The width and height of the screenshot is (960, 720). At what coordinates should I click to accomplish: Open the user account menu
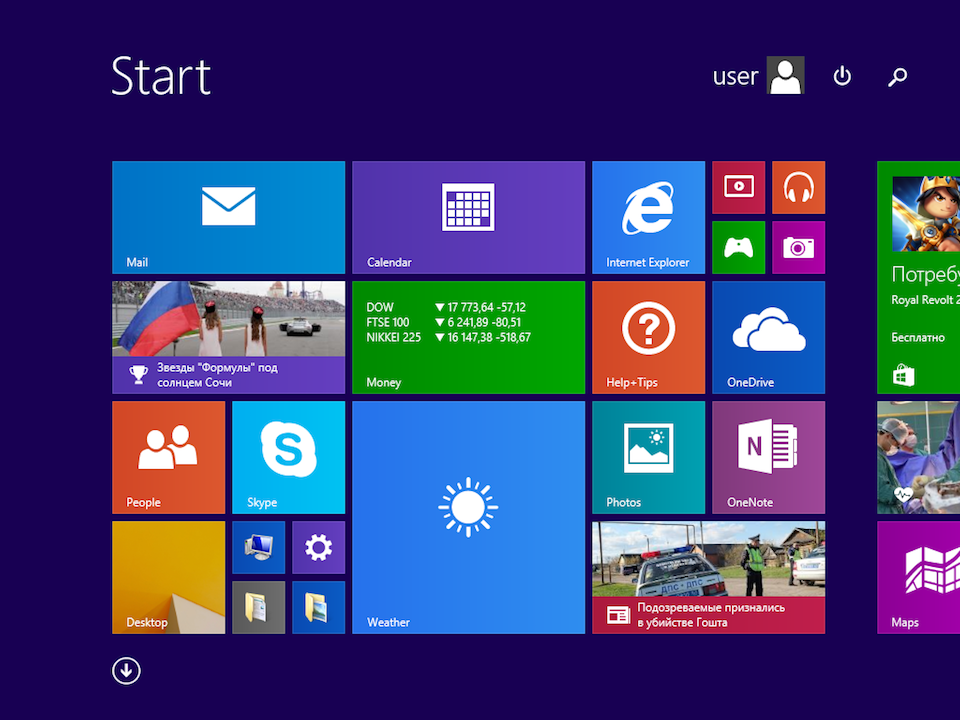[758, 75]
